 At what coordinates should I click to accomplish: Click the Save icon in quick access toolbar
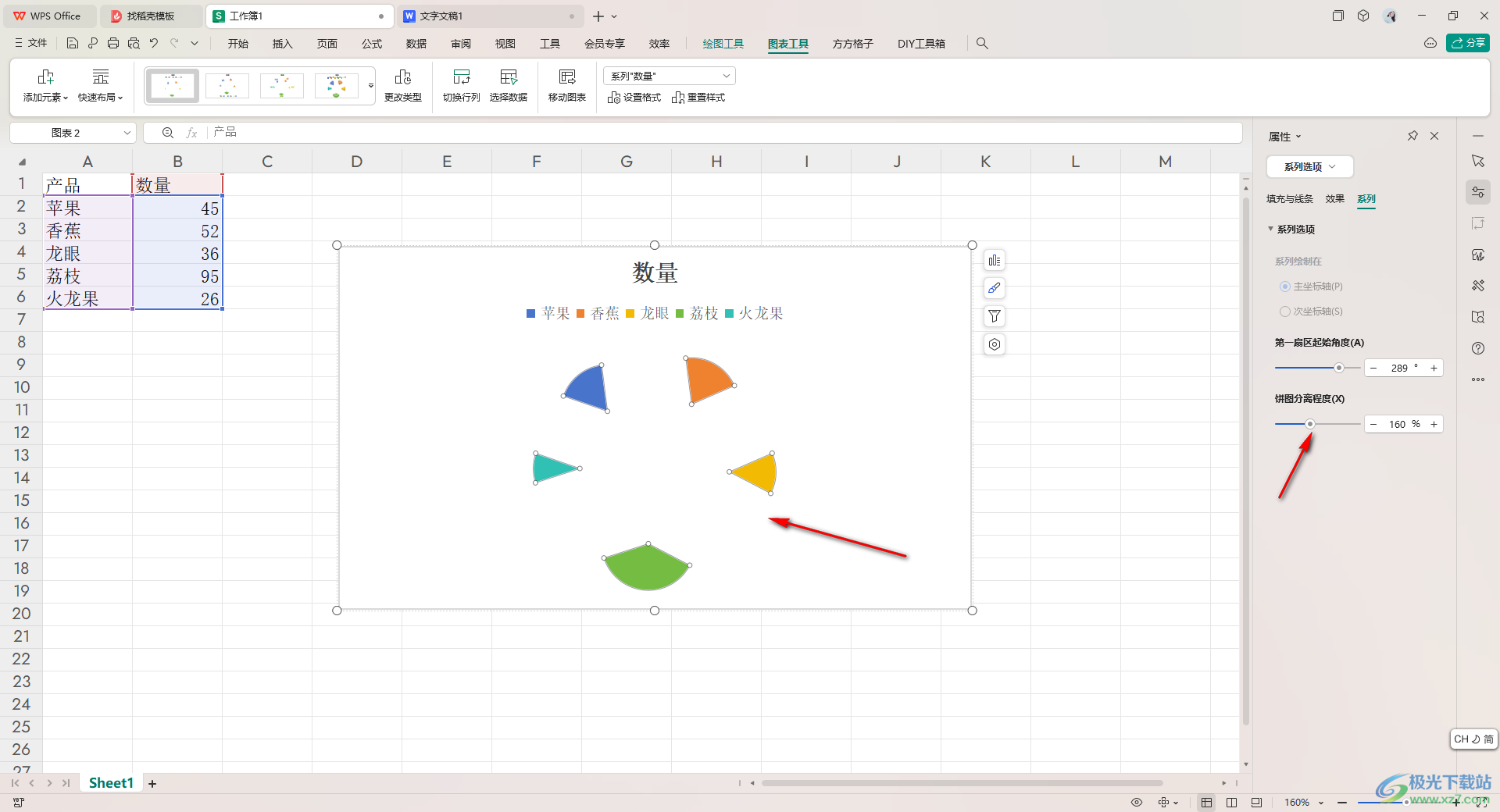click(x=73, y=44)
